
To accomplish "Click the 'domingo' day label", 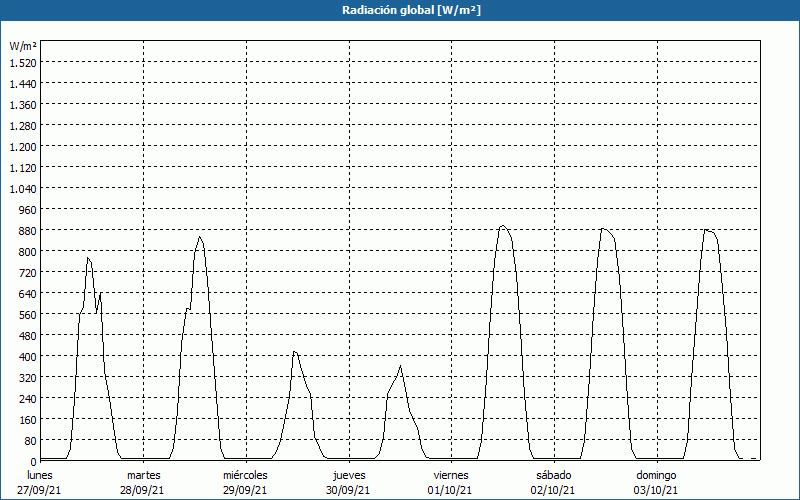I will pos(656,475).
